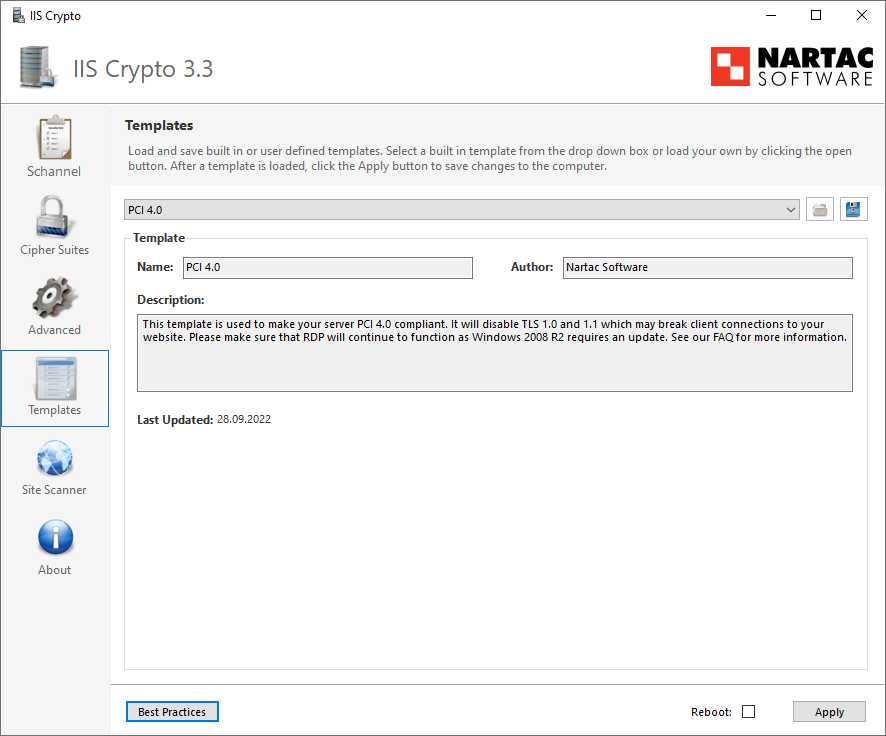The image size is (886, 736).
Task: Click the Best Practices button
Action: coord(172,712)
